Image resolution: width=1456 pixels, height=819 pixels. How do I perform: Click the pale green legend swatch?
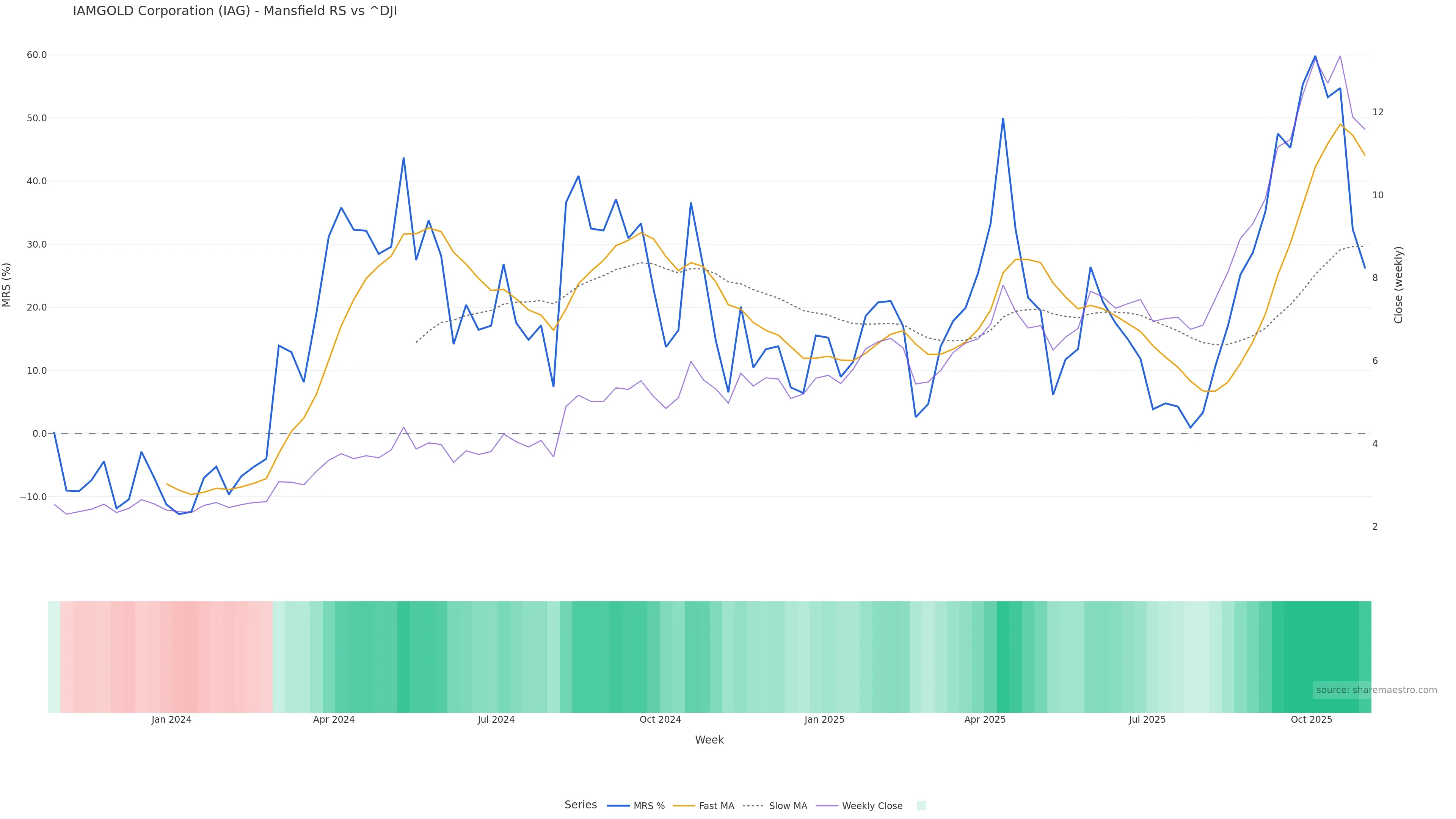pos(921,806)
